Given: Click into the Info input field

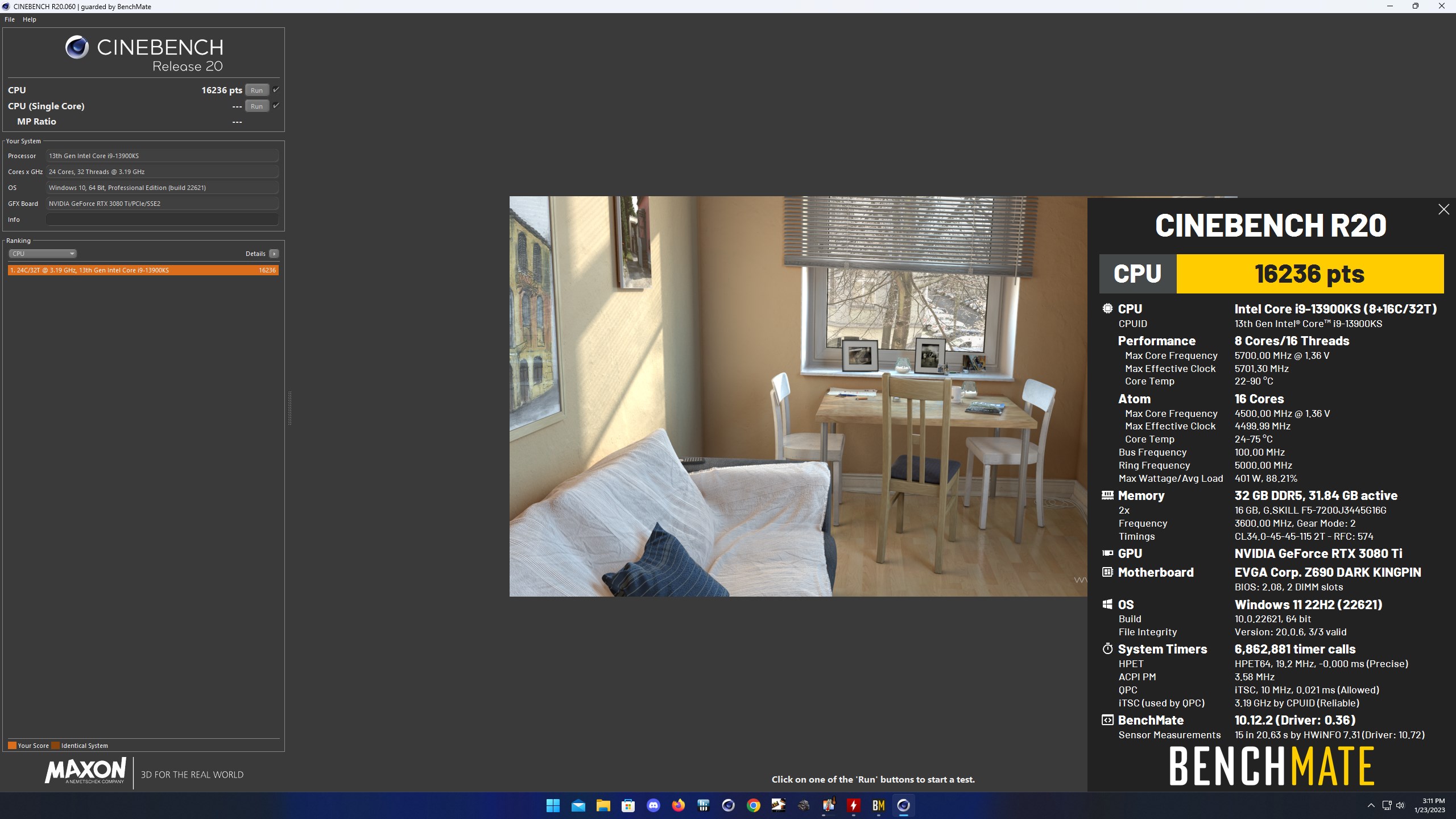Looking at the screenshot, I should (x=162, y=220).
